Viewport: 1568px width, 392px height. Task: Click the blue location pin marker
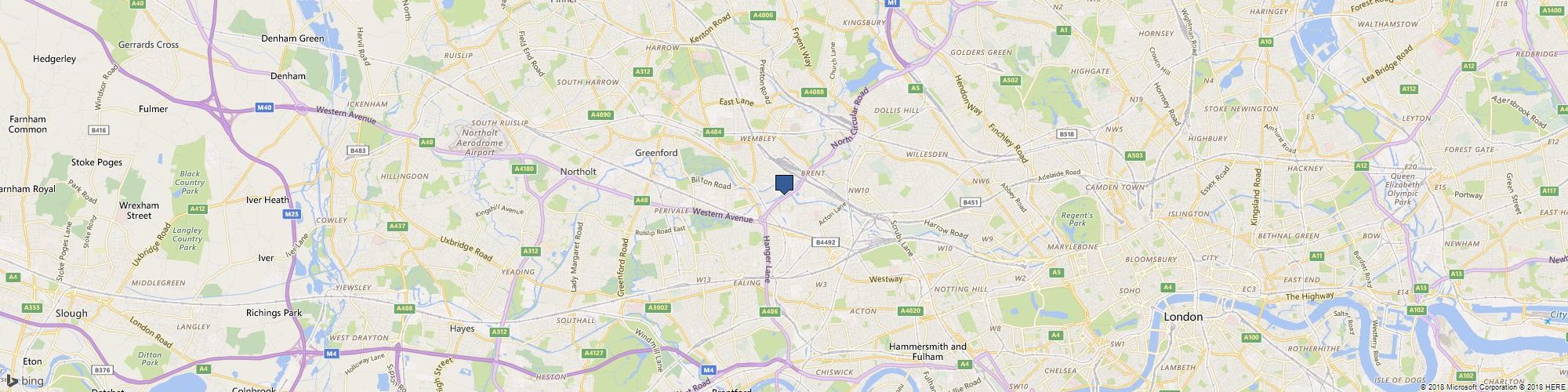click(x=784, y=184)
